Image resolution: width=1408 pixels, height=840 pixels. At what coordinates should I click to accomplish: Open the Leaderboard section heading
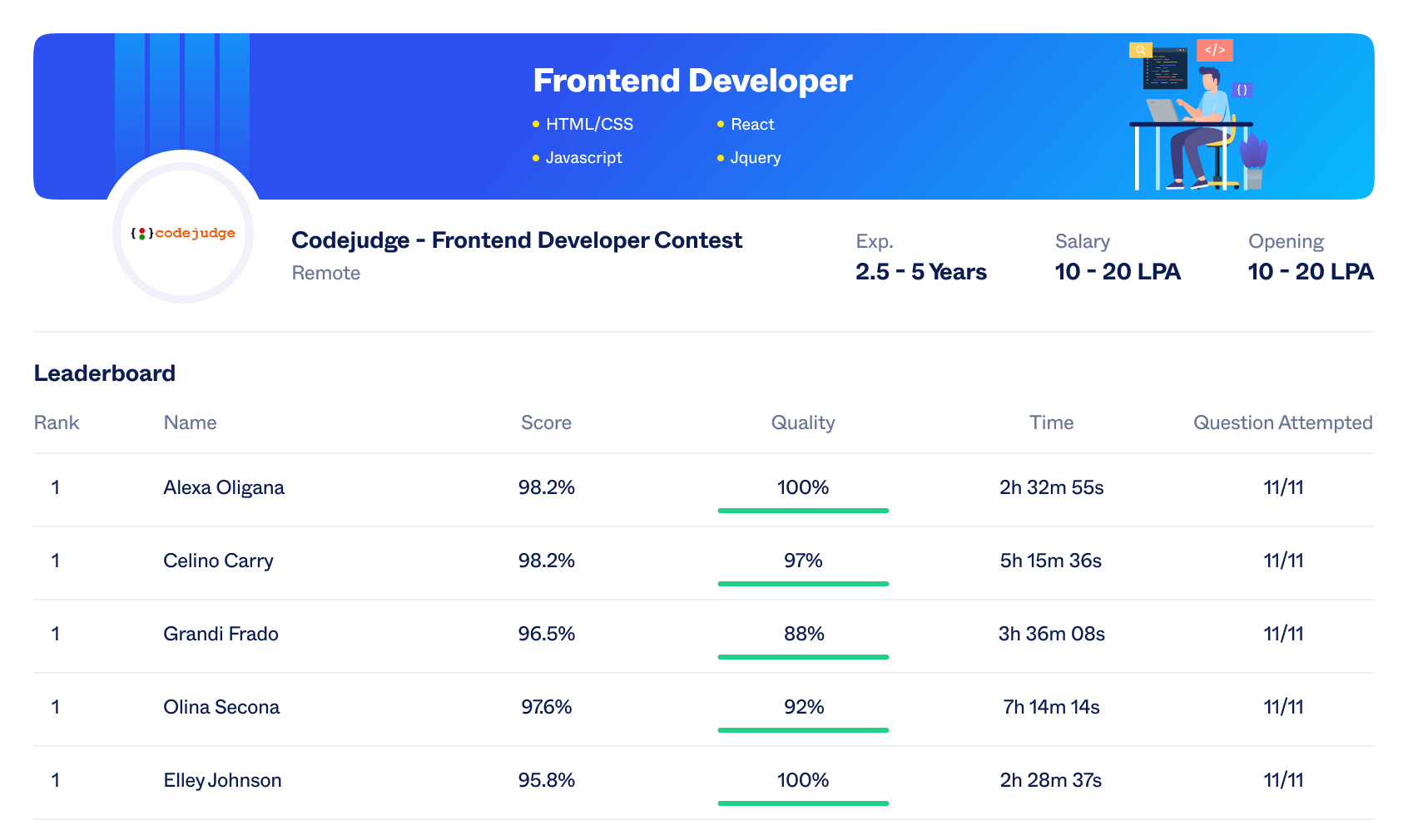click(x=104, y=373)
